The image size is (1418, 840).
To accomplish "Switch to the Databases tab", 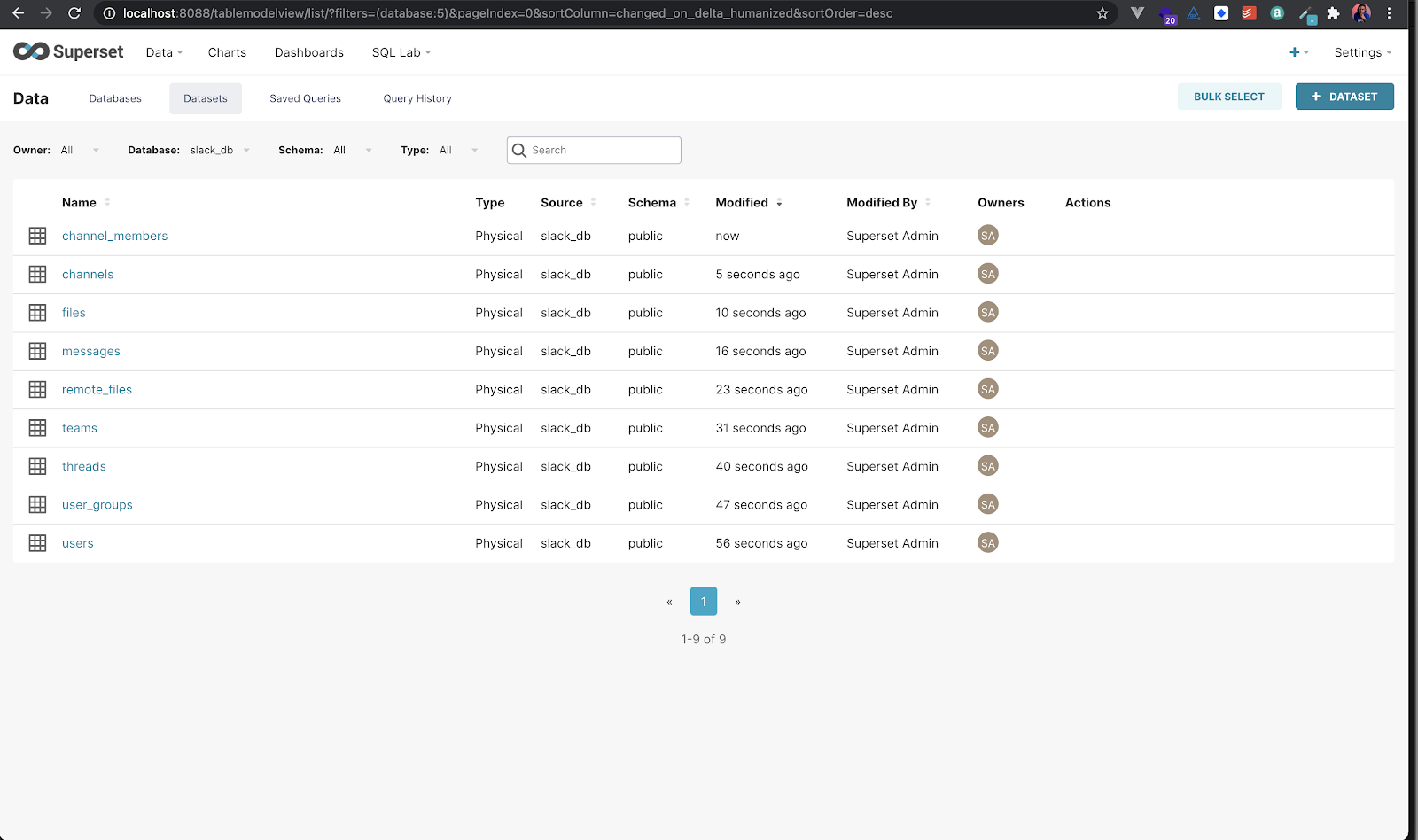I will click(x=114, y=98).
